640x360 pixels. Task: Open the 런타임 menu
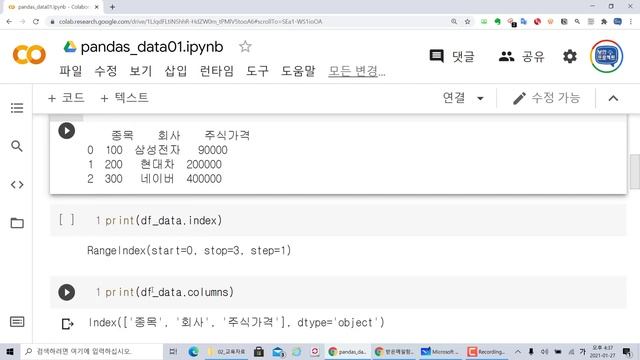(216, 71)
